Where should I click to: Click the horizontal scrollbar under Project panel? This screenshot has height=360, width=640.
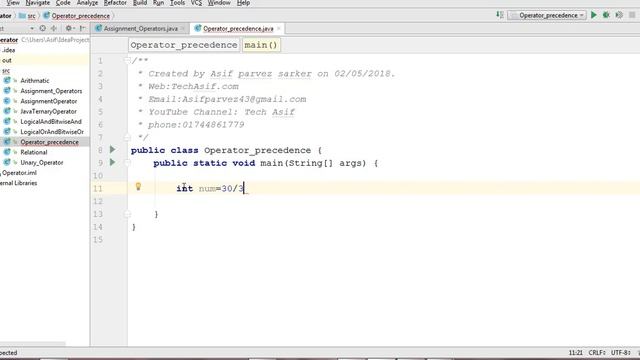pyautogui.click(x=33, y=344)
